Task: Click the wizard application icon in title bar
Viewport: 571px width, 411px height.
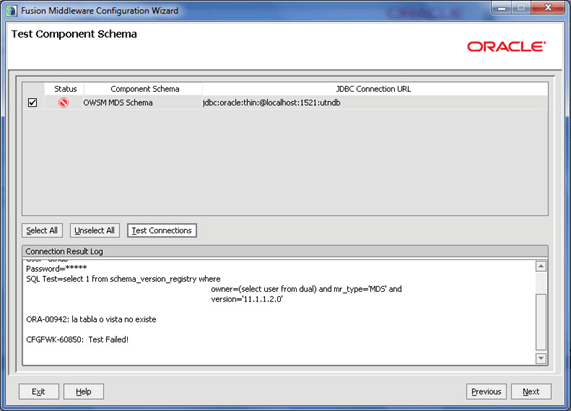Action: (x=11, y=11)
